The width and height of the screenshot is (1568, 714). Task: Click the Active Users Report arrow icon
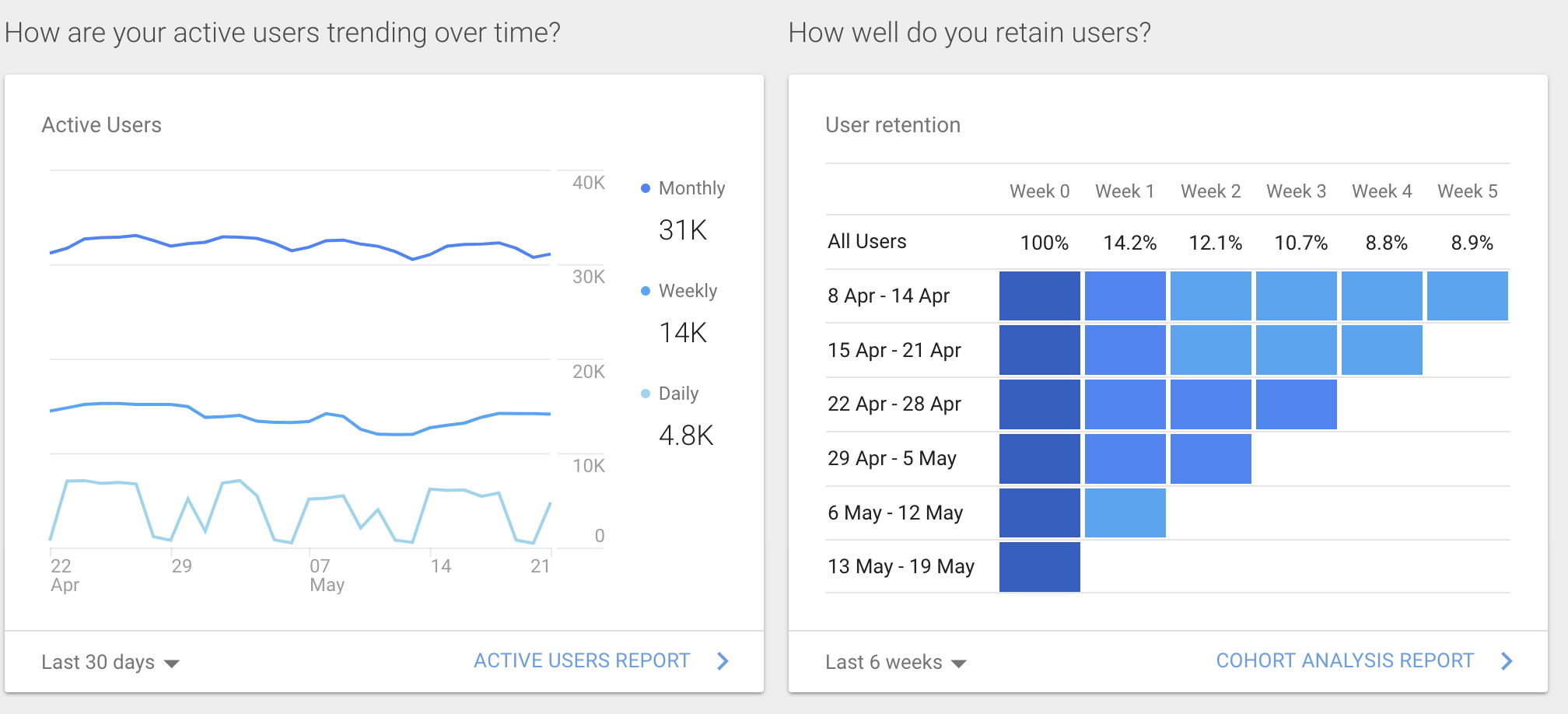723,661
